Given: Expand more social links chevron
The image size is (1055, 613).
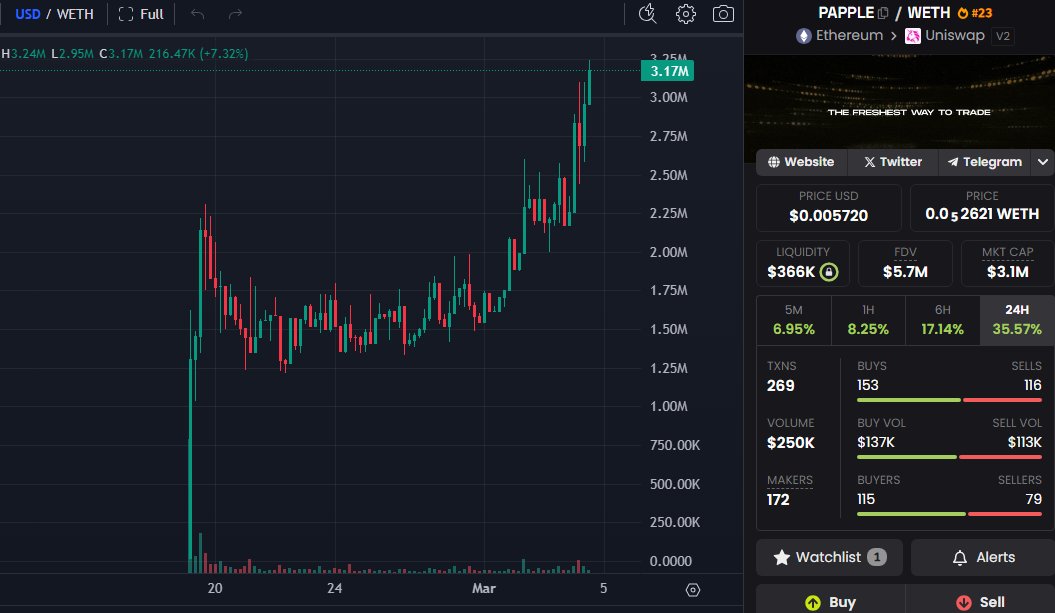Looking at the screenshot, I should coord(1043,162).
